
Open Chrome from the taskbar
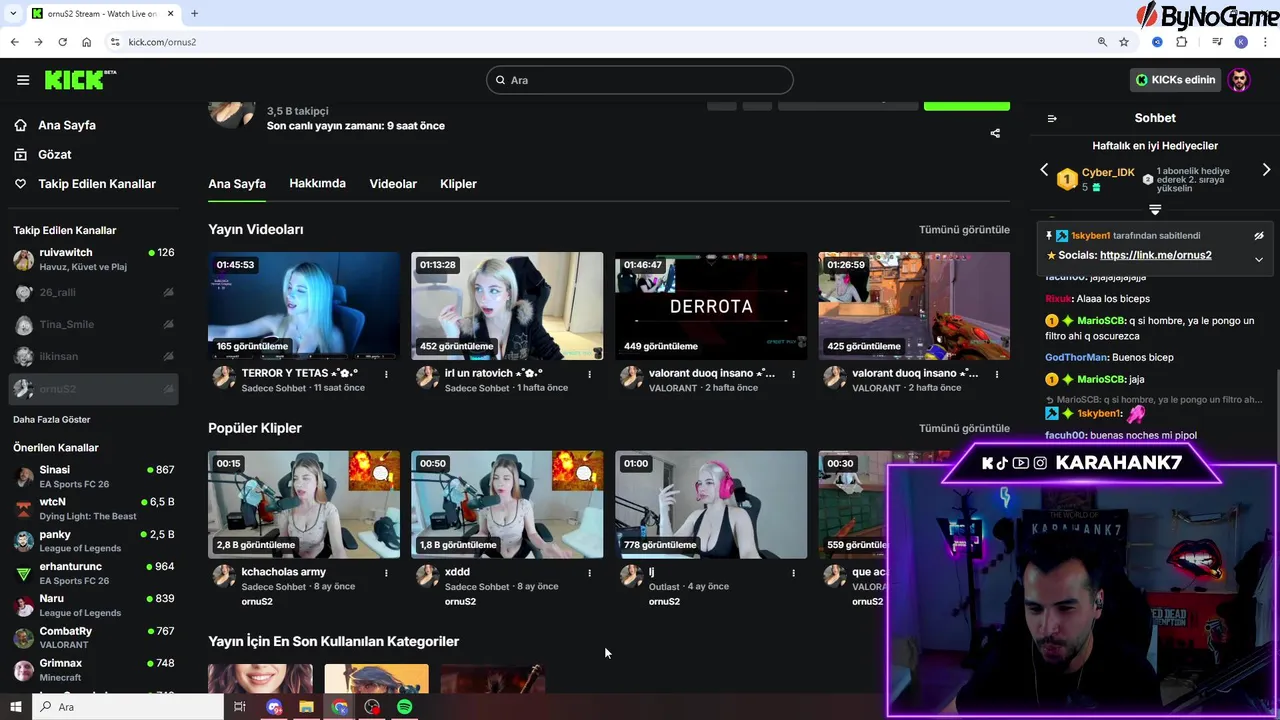pyautogui.click(x=340, y=707)
